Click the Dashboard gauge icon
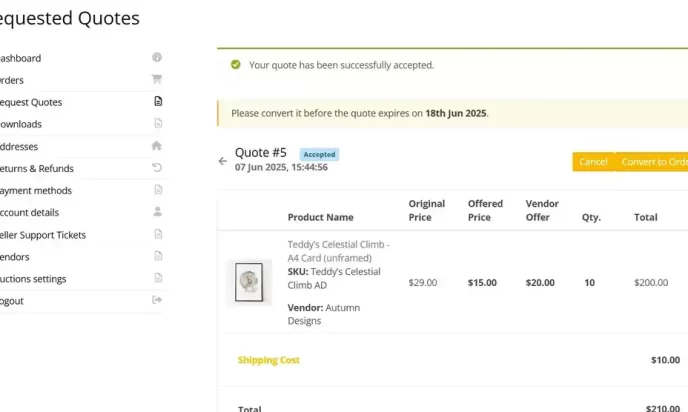The height and width of the screenshot is (412, 688). coord(157,57)
